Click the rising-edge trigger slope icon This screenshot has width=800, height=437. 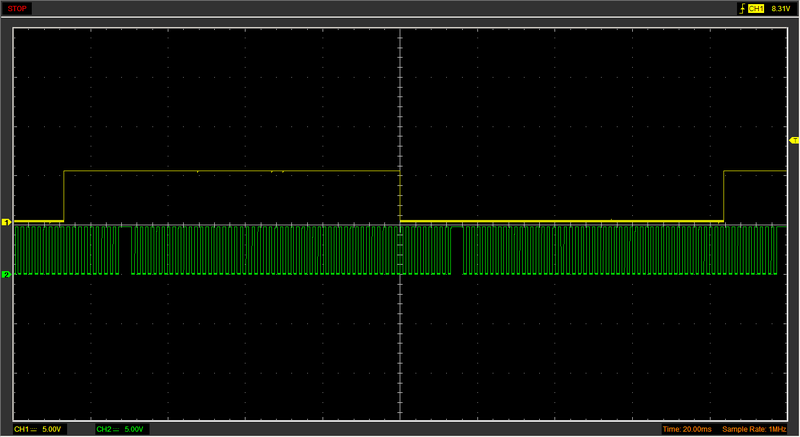(x=742, y=8)
